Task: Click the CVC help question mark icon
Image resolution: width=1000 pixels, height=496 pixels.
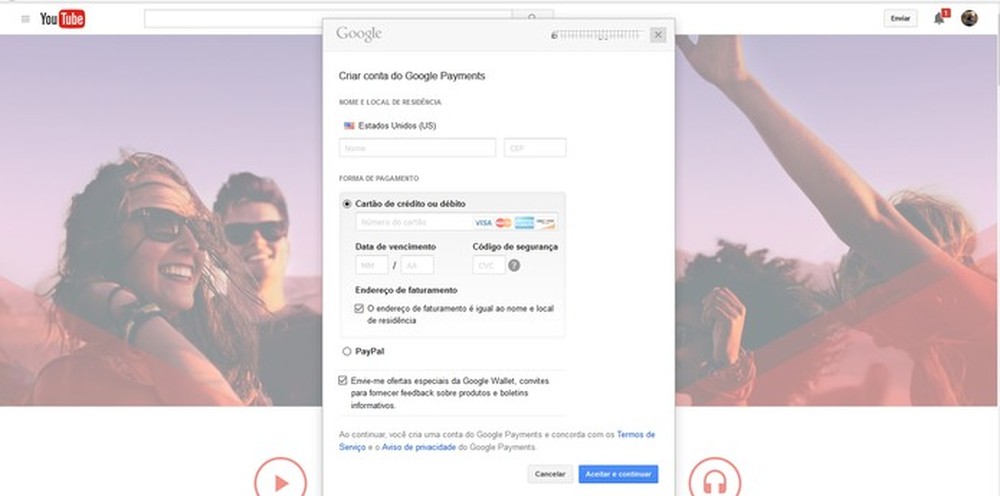Action: click(x=514, y=265)
